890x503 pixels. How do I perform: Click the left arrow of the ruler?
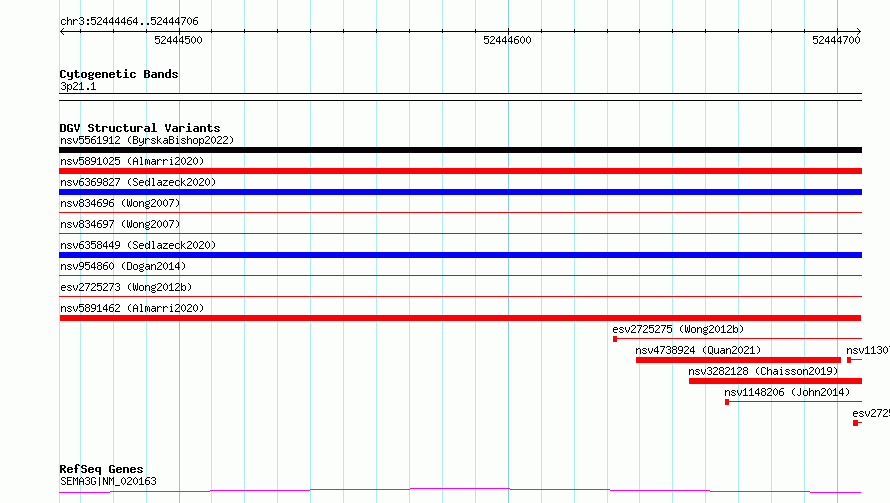click(x=62, y=31)
